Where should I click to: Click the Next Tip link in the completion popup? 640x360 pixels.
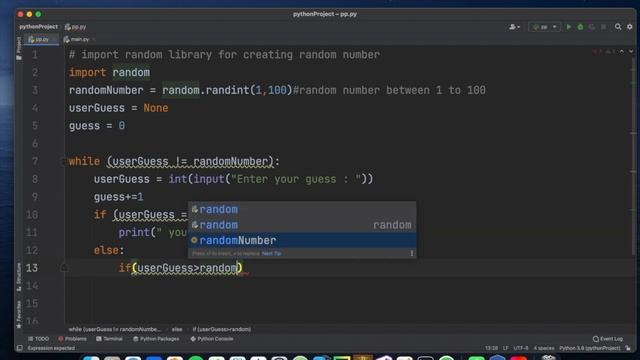(x=271, y=253)
